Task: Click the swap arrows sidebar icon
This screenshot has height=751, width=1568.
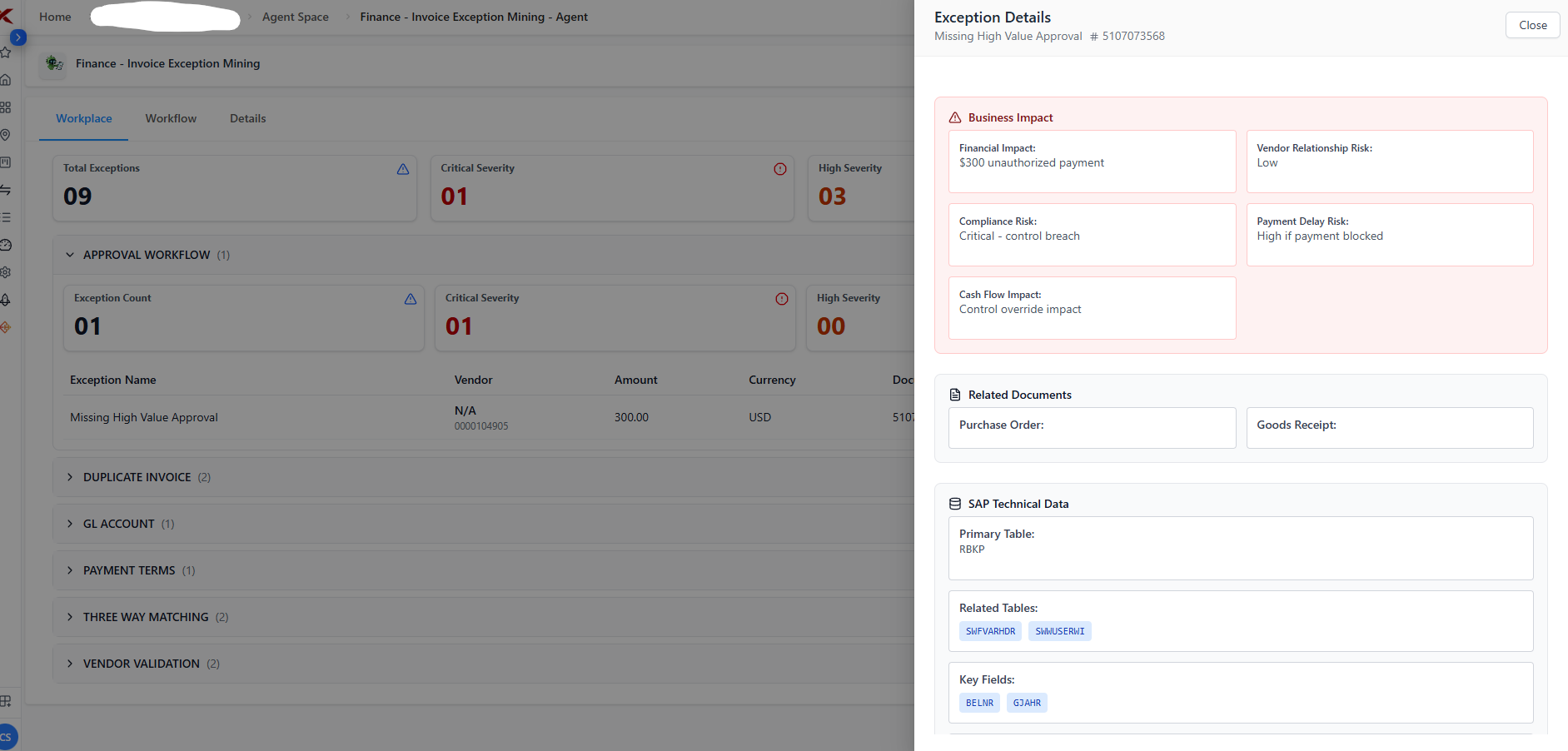Action: (6, 190)
